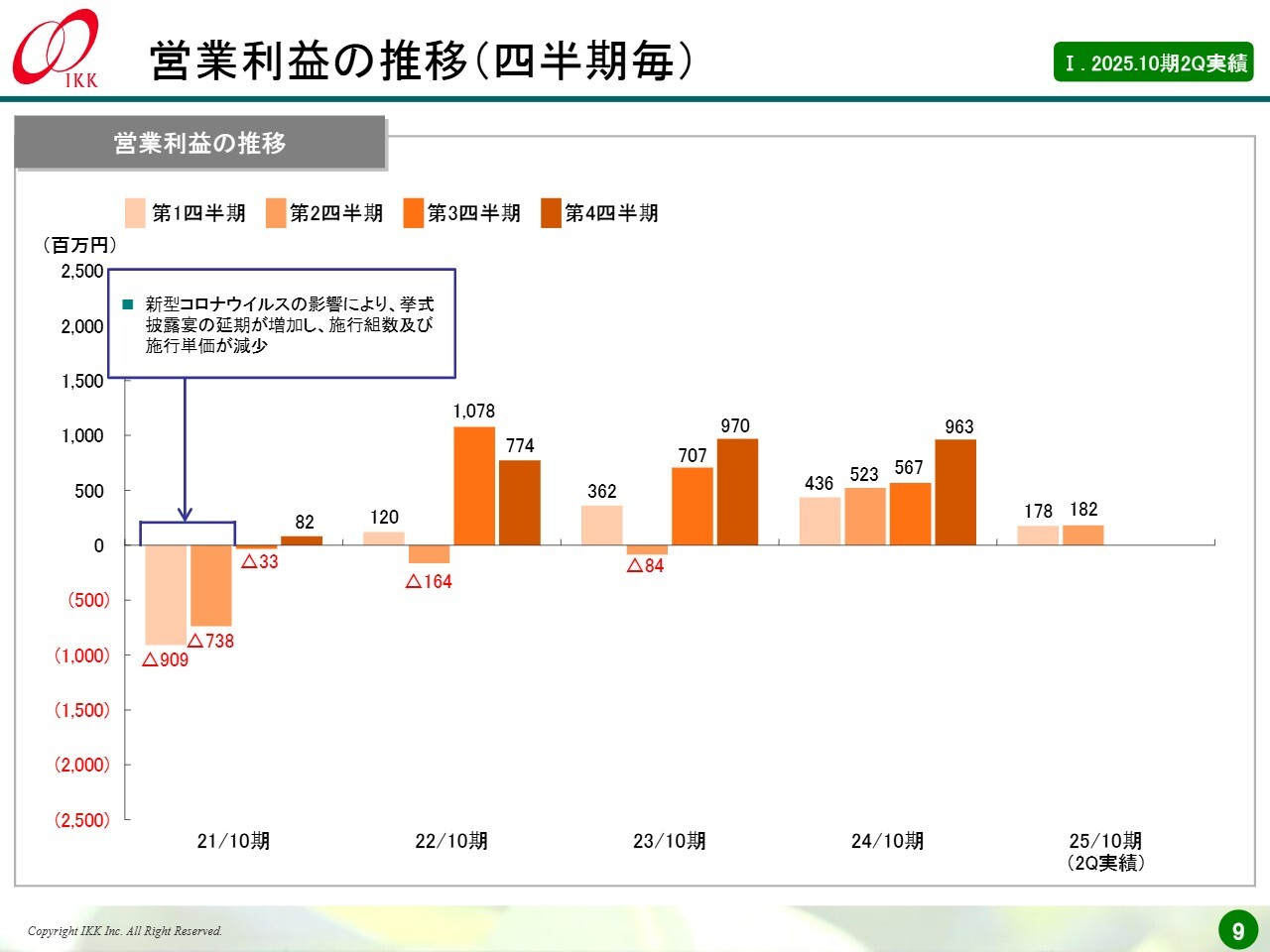
Task: Click the 1,000 y-axis label
Action: click(x=82, y=435)
